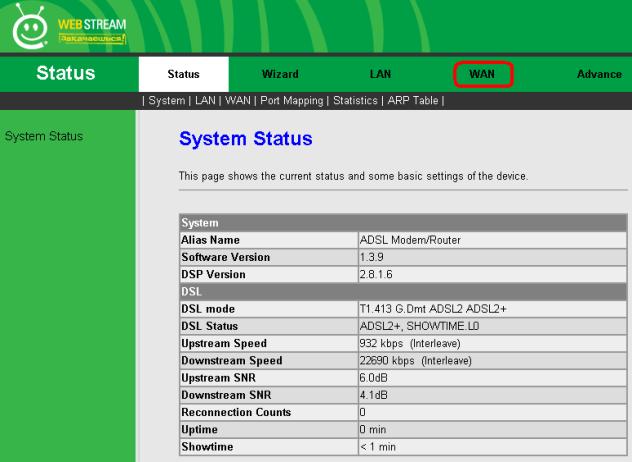This screenshot has width=632, height=462.
Task: Select System Status in the left sidebar
Action: [x=44, y=136]
